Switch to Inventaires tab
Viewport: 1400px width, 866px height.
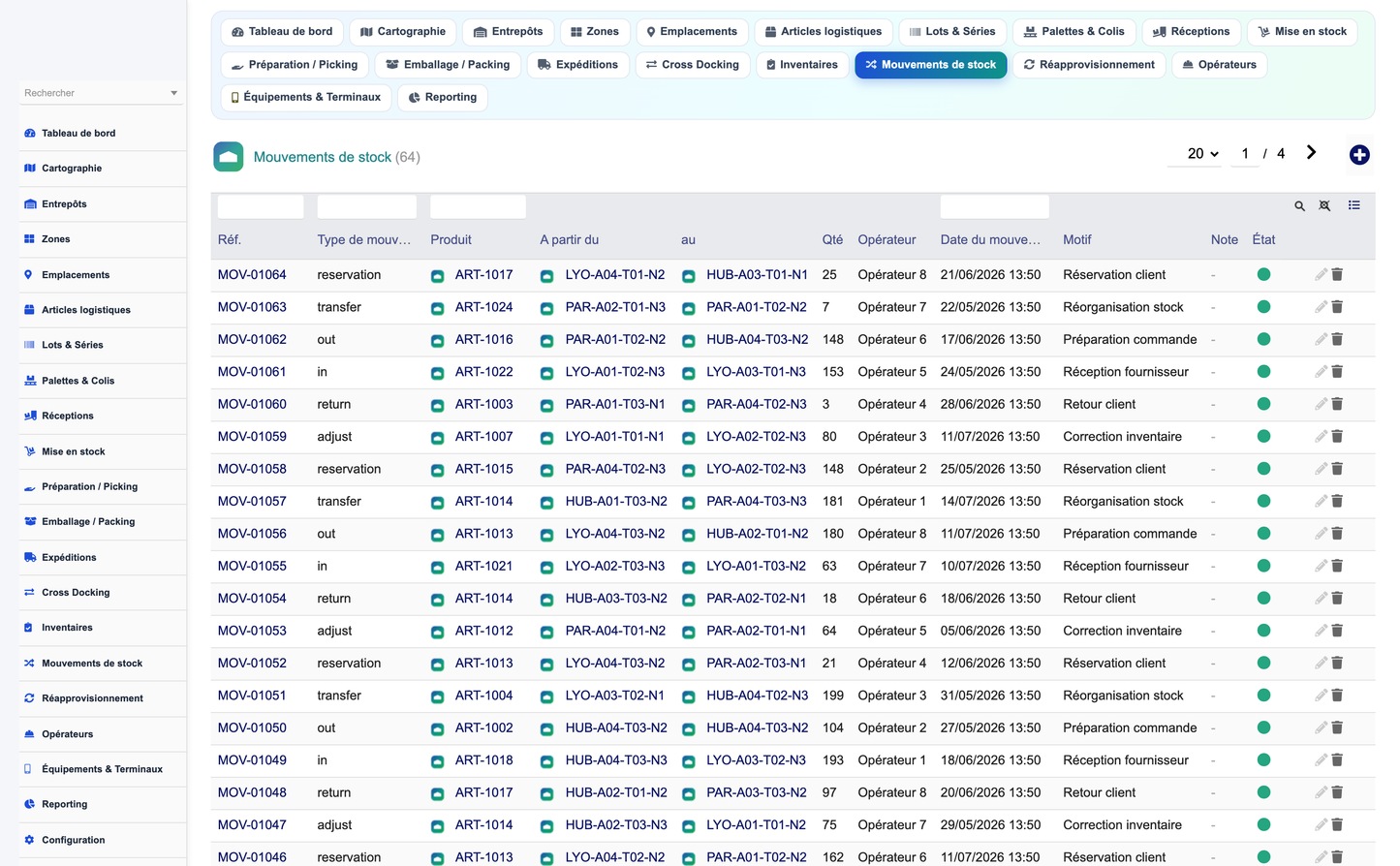[x=801, y=65]
